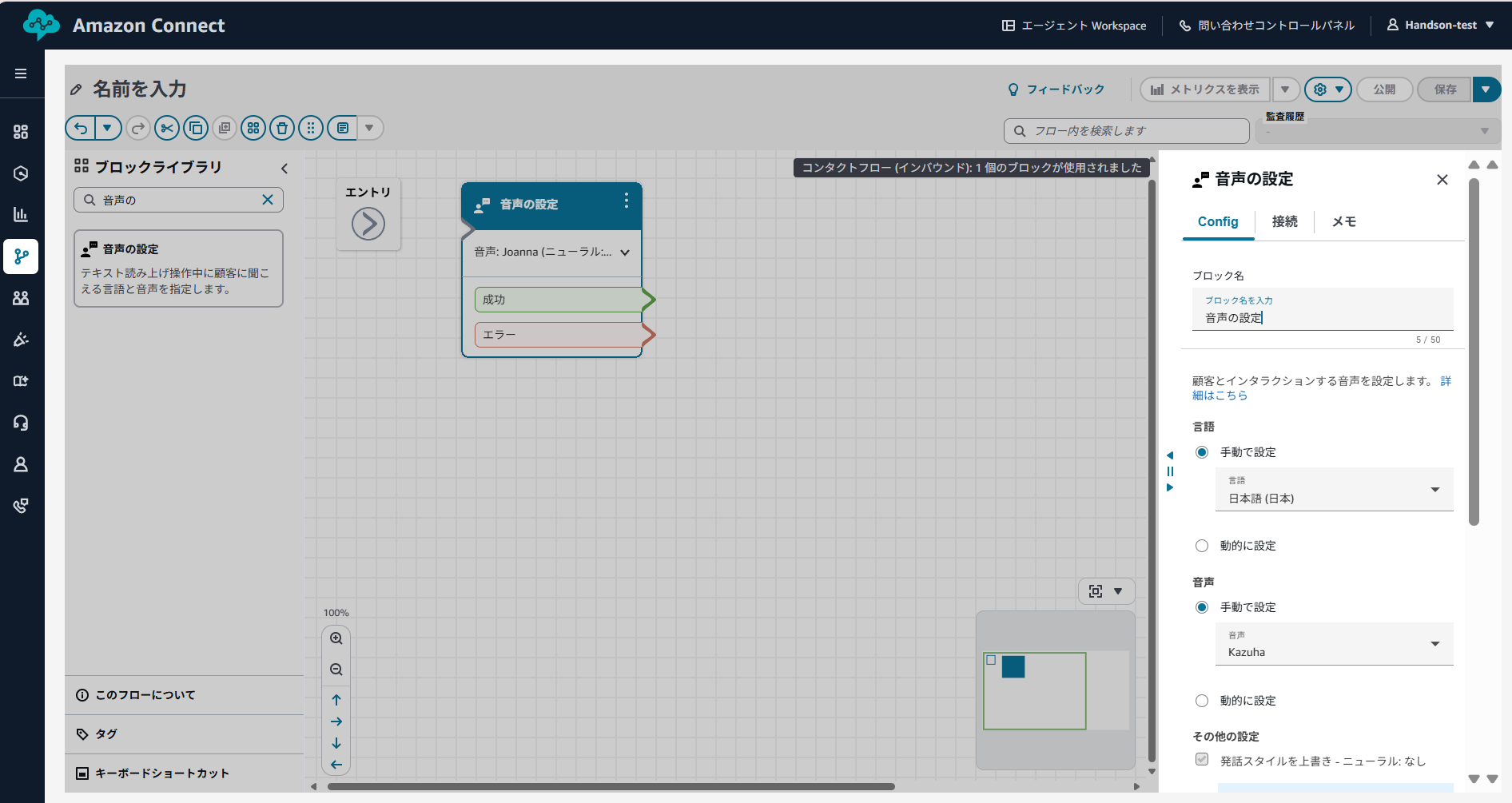This screenshot has width=1512, height=803.
Task: Pan canvas up with the up arrow
Action: [336, 700]
